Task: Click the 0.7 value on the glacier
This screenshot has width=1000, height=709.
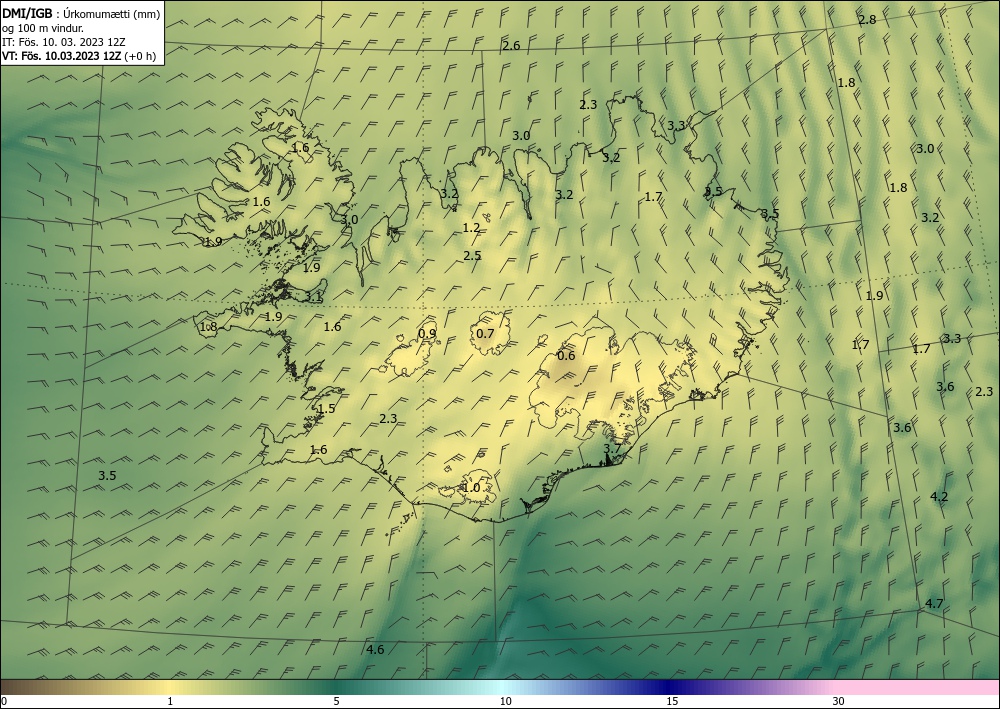Action: pos(485,333)
